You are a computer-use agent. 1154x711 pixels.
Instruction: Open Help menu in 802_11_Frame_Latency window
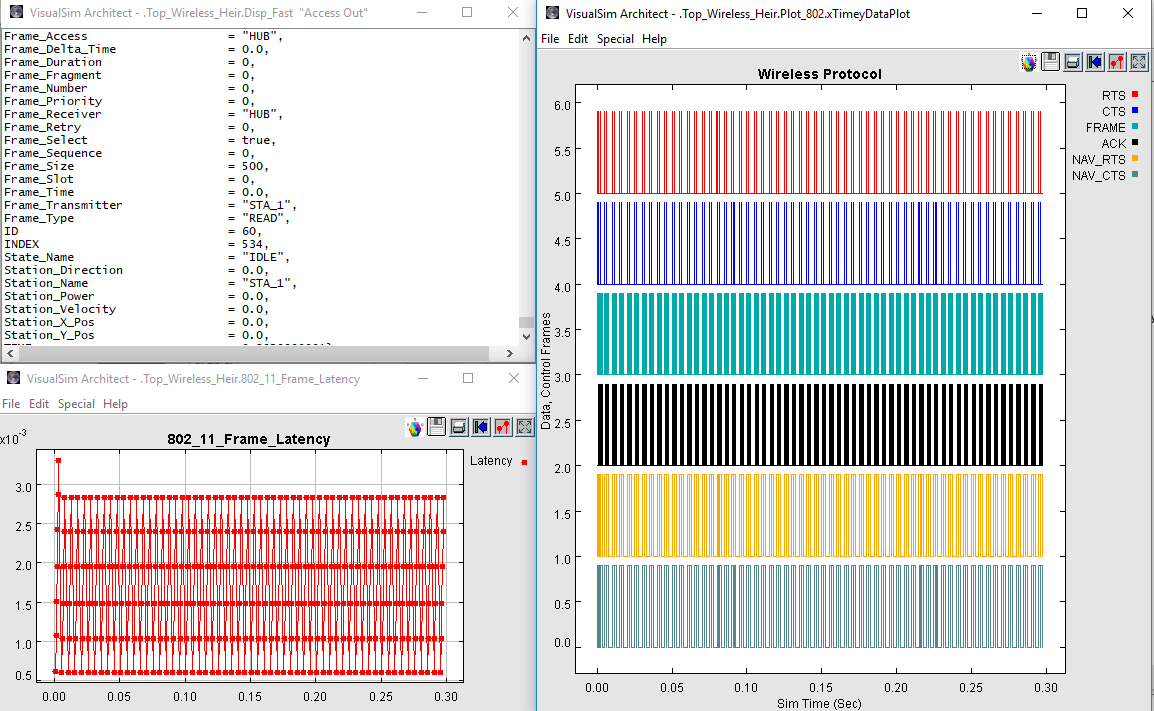[115, 404]
